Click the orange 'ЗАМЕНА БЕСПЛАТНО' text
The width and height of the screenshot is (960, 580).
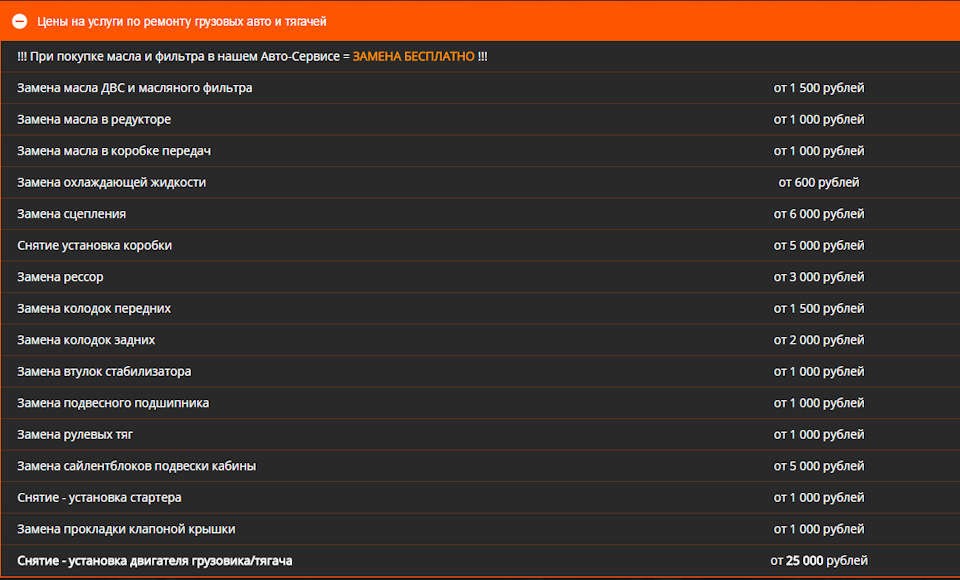413,56
